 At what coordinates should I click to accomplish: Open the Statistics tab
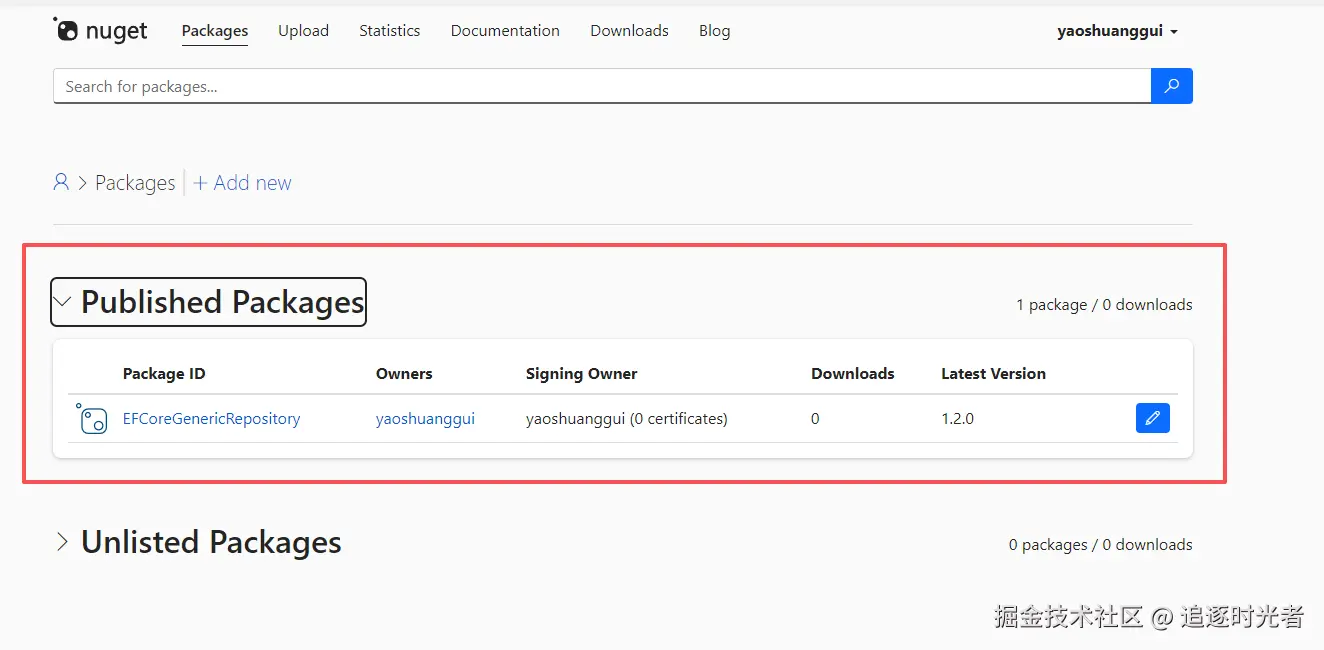[x=389, y=31]
